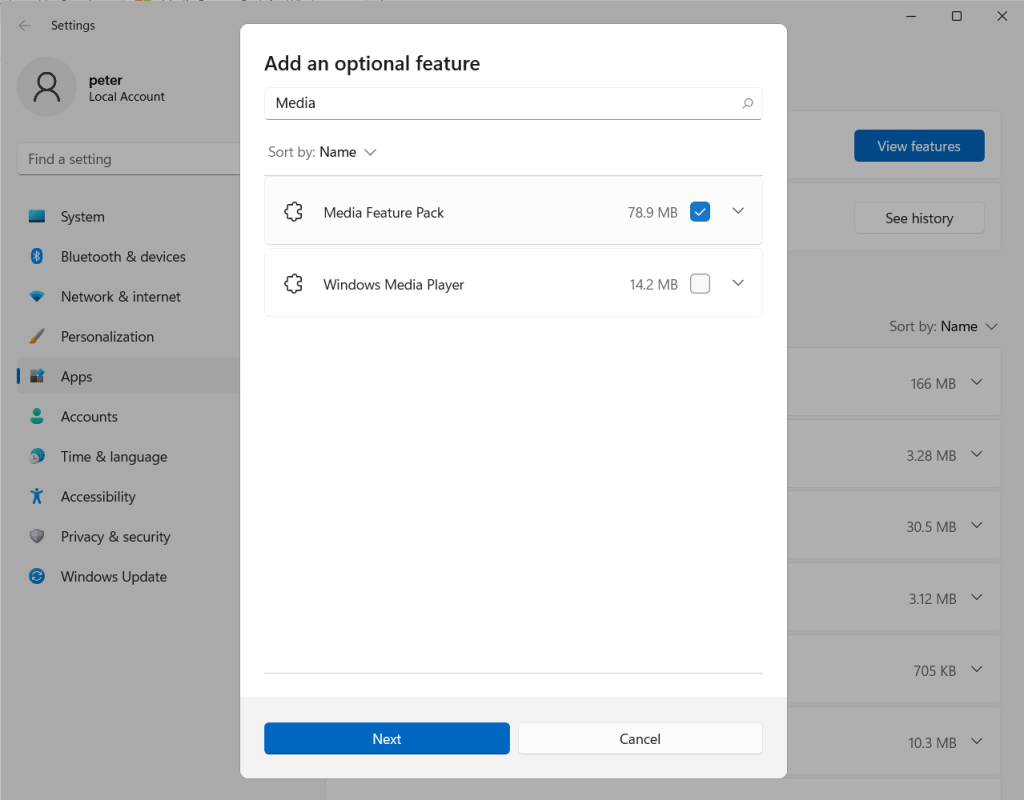Image resolution: width=1024 pixels, height=800 pixels.
Task: Click the search magnifier icon in dialog
Action: 747,103
